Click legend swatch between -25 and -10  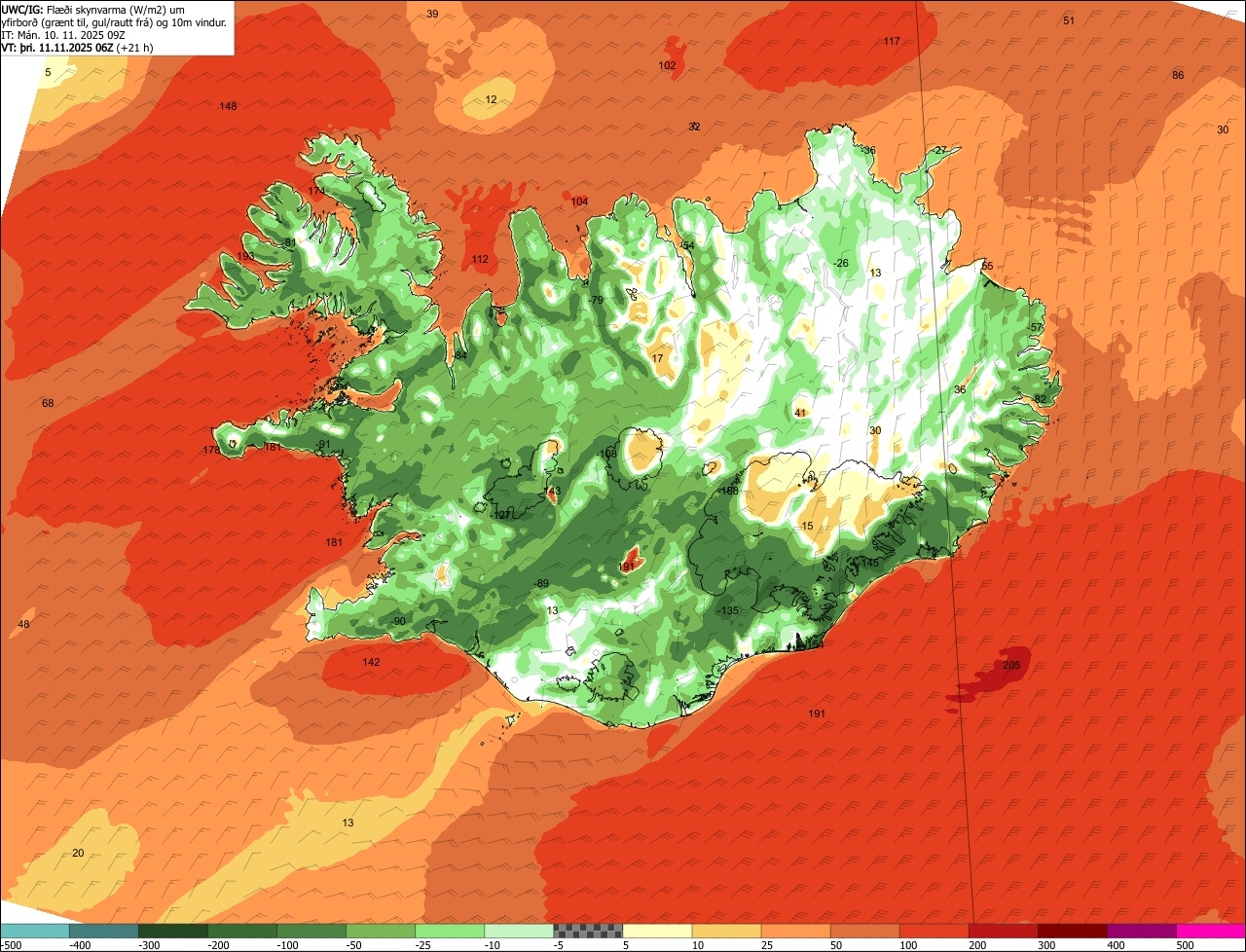click(450, 931)
